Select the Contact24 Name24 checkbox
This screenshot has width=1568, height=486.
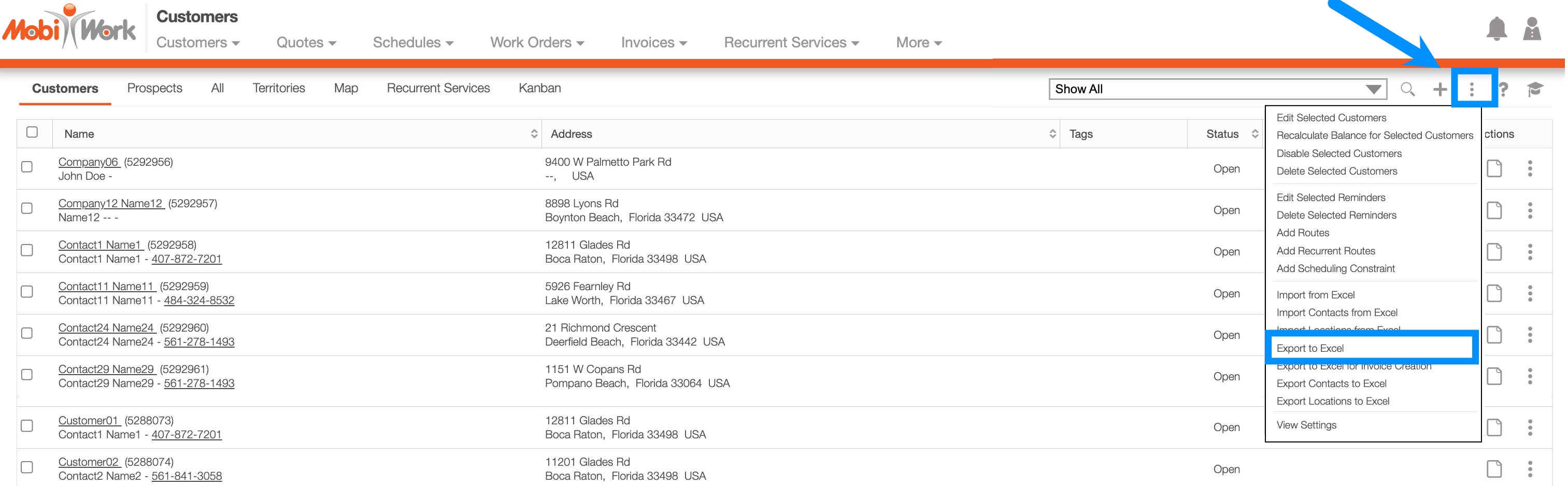coord(27,333)
